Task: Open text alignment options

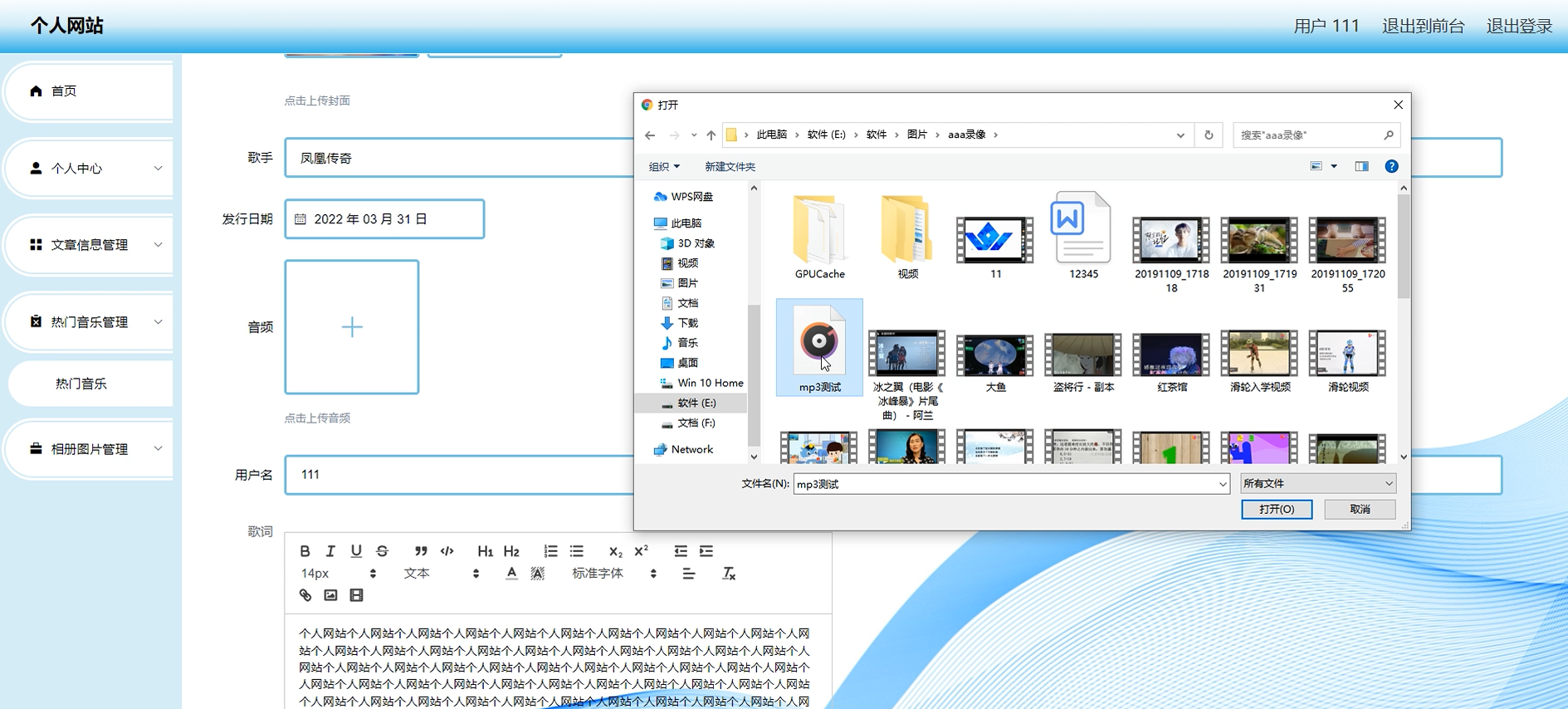Action: [x=689, y=574]
